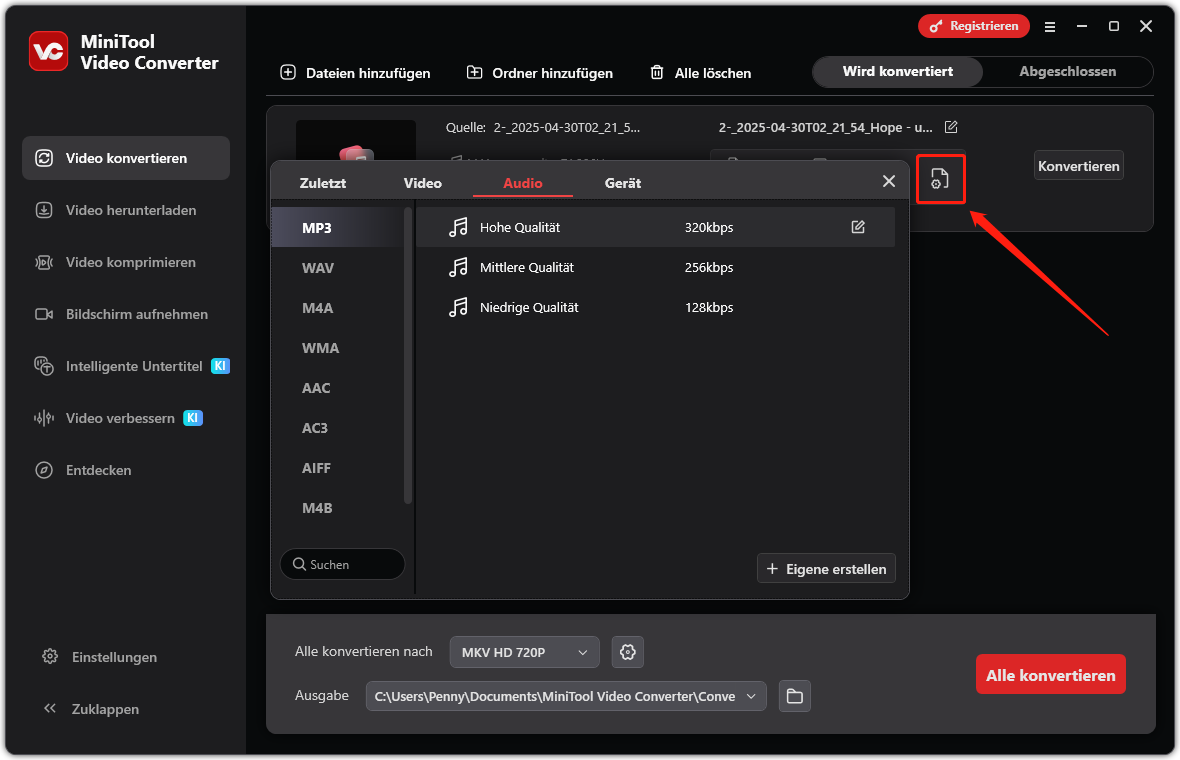Open Video herunterladen from sidebar
This screenshot has height=760, width=1180.
[126, 210]
